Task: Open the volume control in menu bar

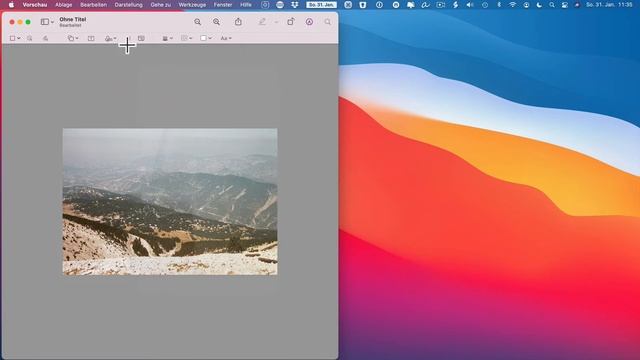Action: (x=470, y=5)
